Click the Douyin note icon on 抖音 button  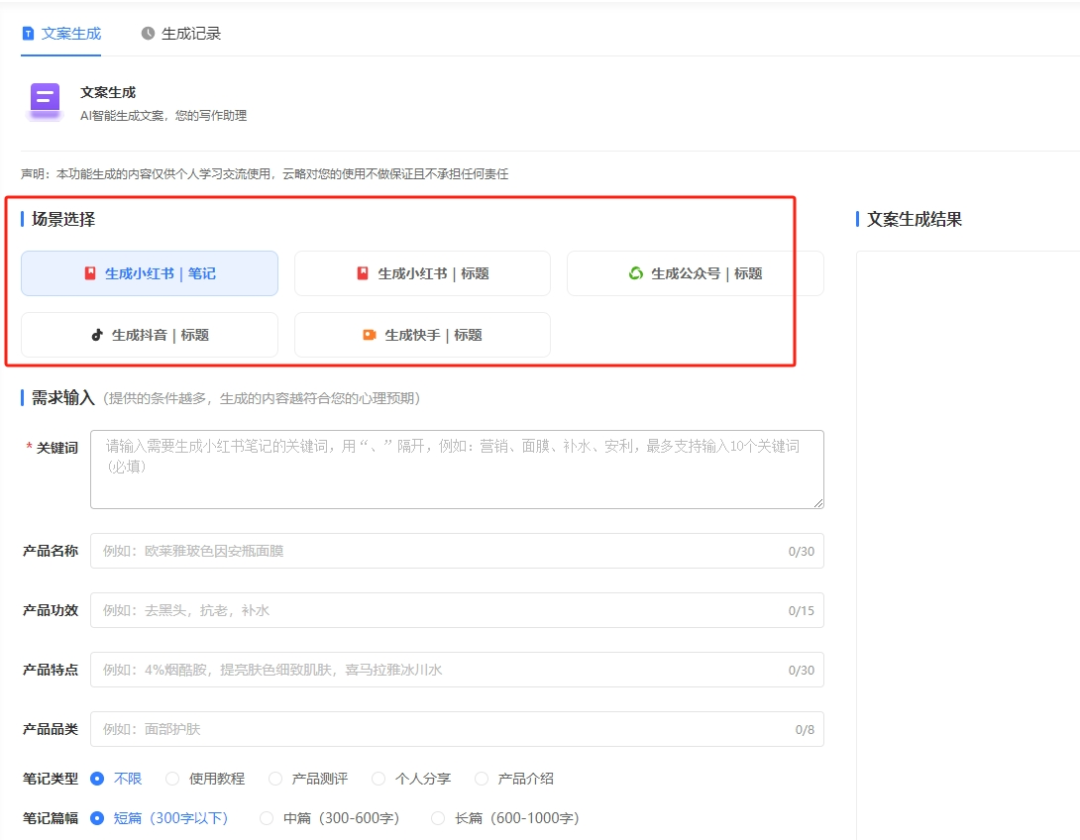pos(97,335)
